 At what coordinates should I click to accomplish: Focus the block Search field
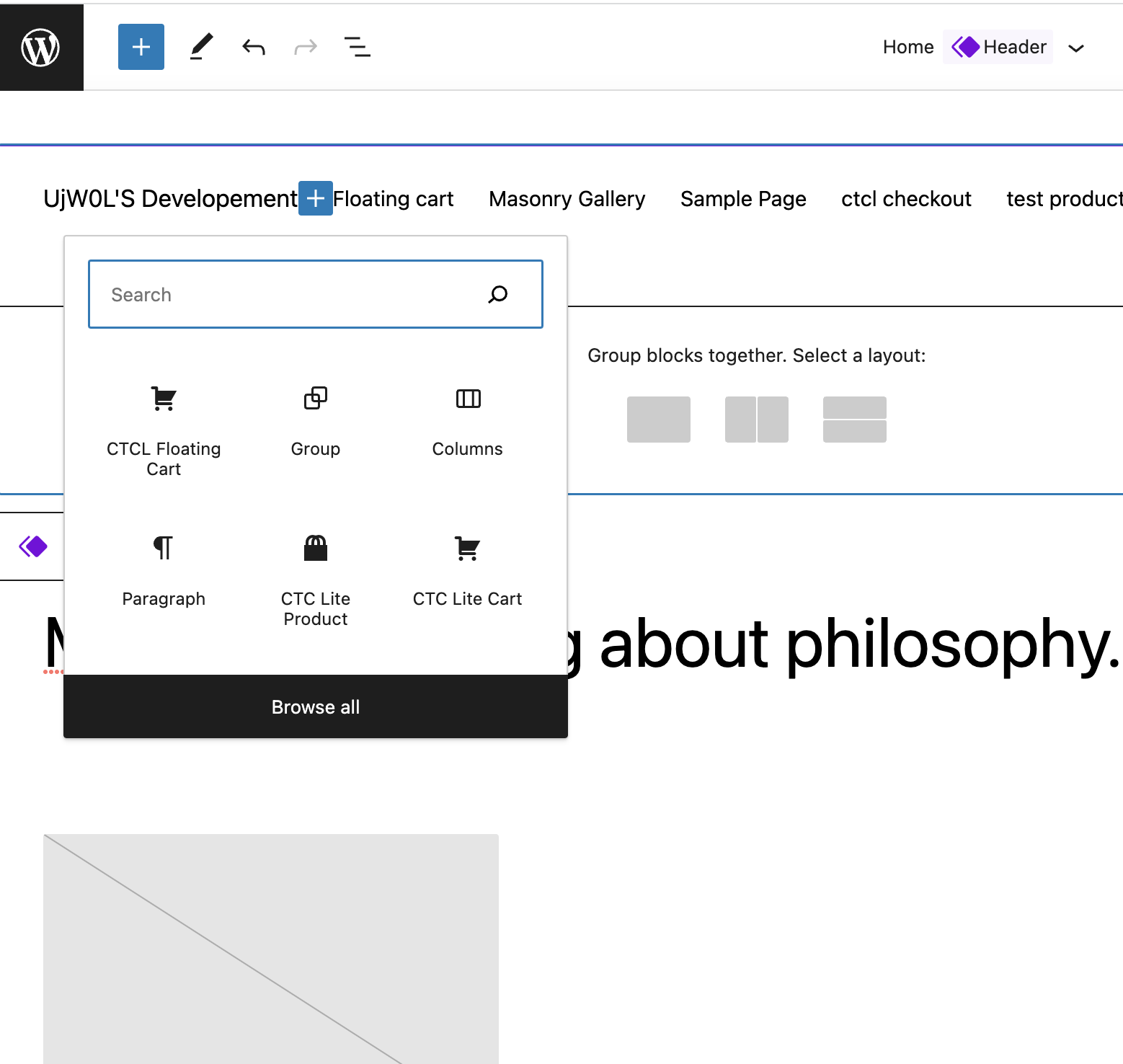pos(316,294)
